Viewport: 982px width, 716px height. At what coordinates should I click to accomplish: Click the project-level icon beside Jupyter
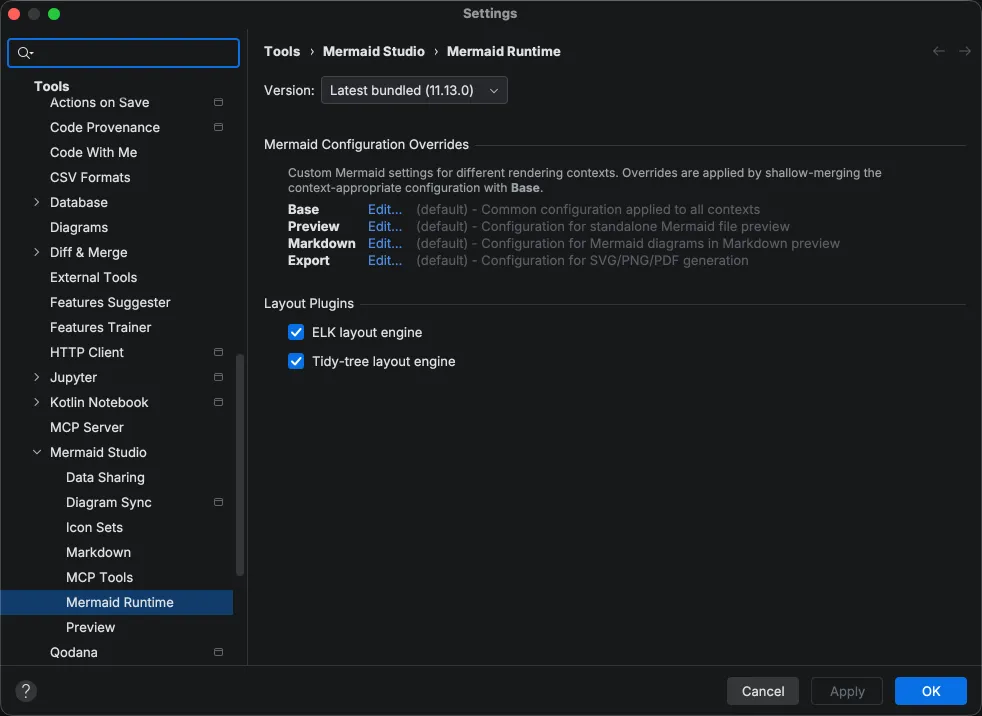(x=218, y=377)
